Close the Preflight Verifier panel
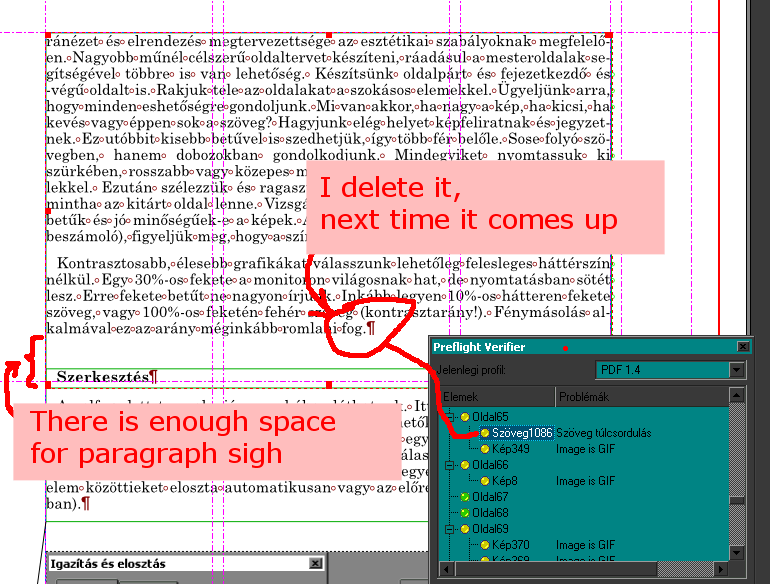The height and width of the screenshot is (584, 770). click(743, 346)
